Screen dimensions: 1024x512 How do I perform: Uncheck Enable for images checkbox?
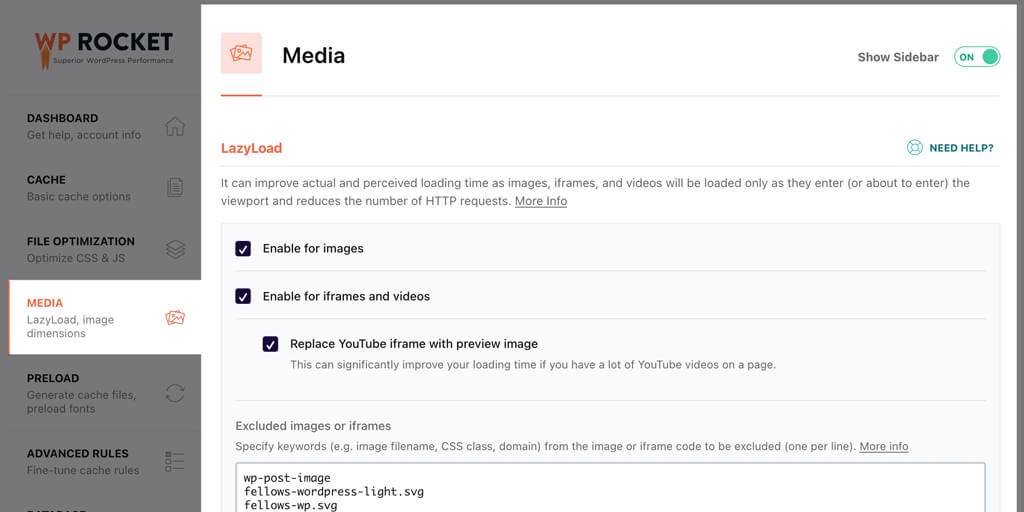[243, 249]
